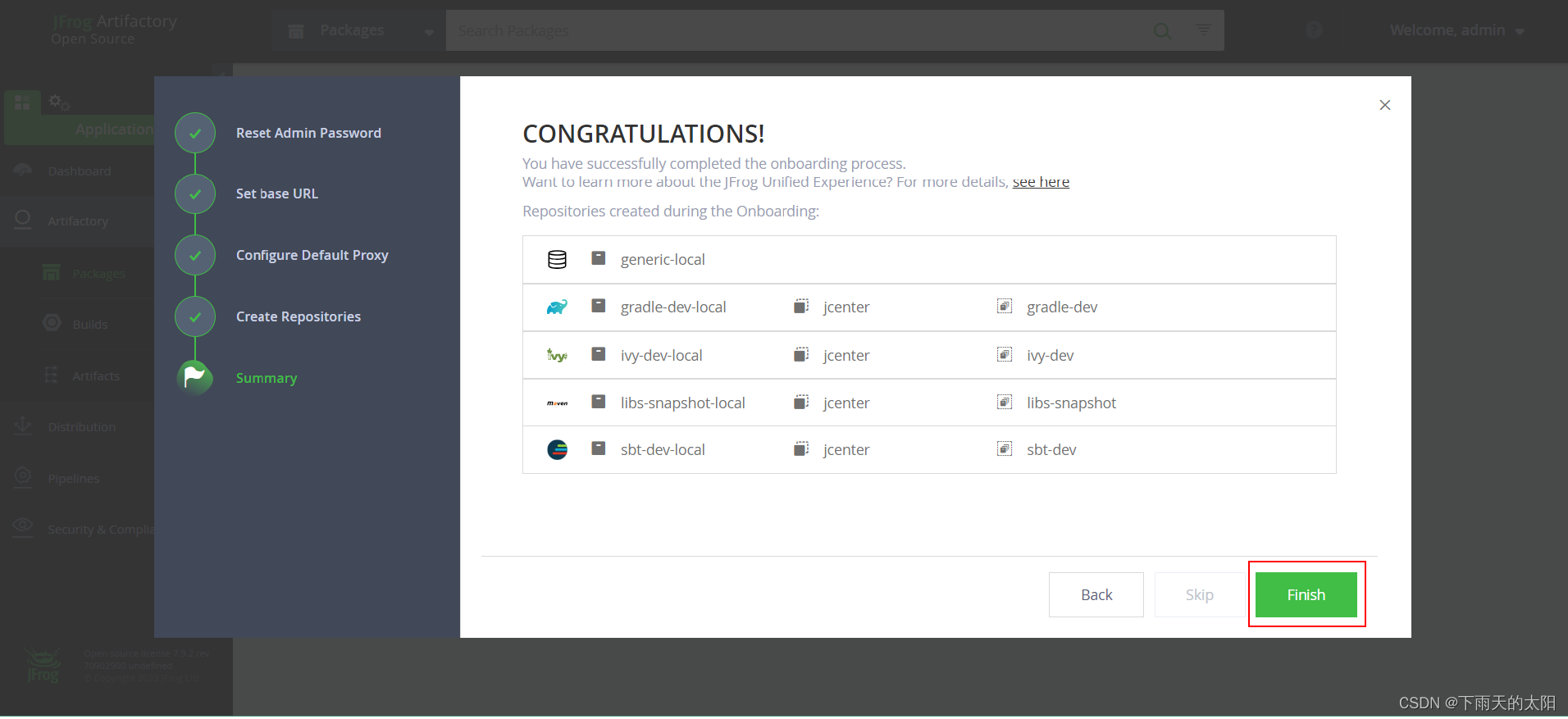Image resolution: width=1568 pixels, height=719 pixels.
Task: Click the Configure Default Proxy step label
Action: (312, 255)
